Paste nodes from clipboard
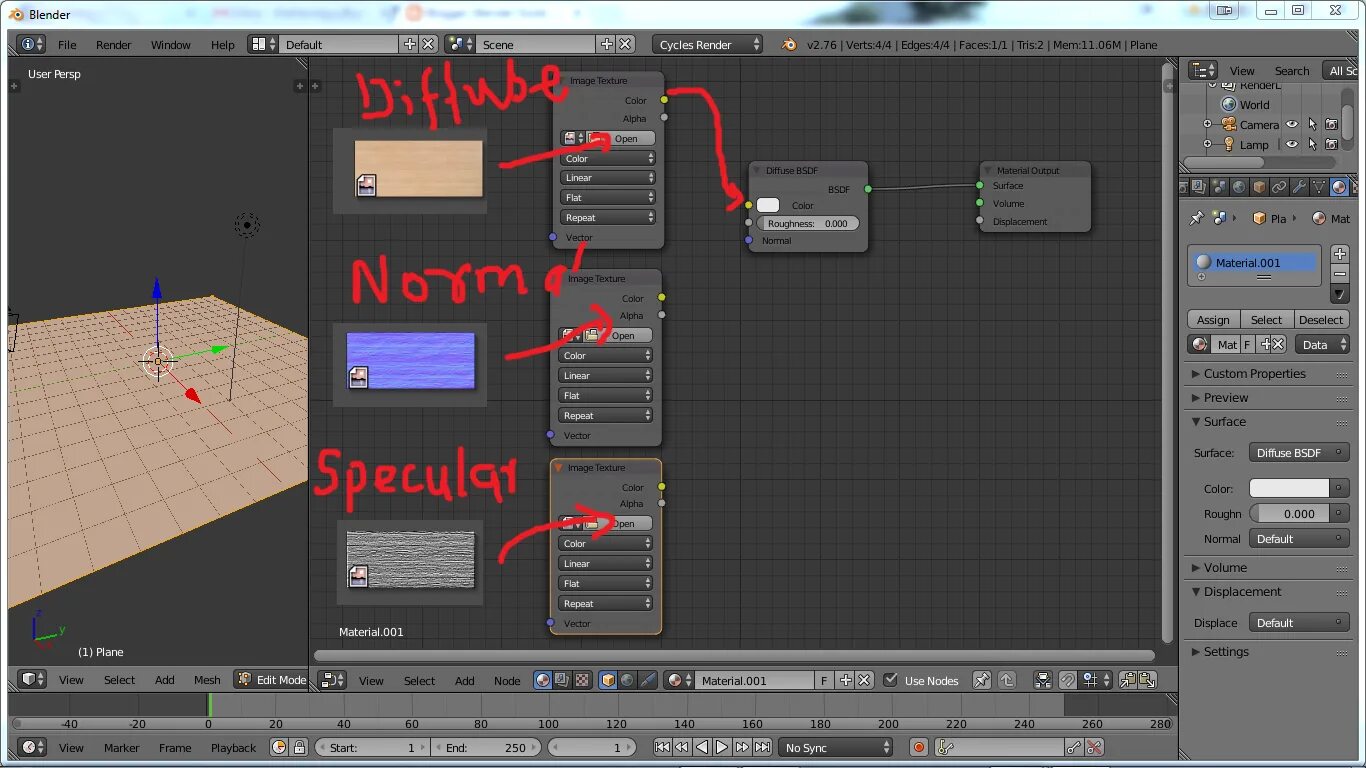The height and width of the screenshot is (768, 1366). point(1148,680)
